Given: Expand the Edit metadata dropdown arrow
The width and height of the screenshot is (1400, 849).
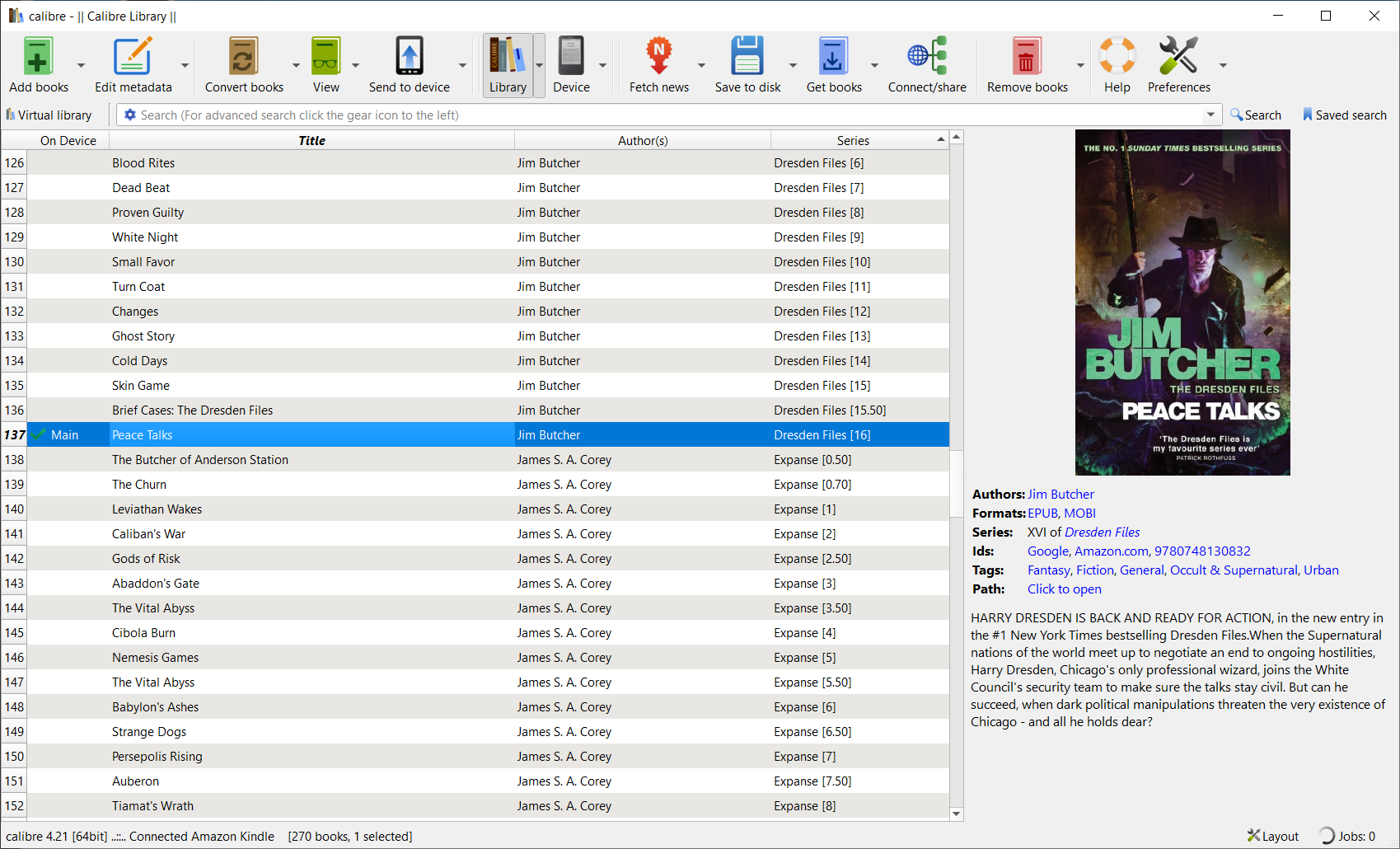Looking at the screenshot, I should pyautogui.click(x=185, y=65).
